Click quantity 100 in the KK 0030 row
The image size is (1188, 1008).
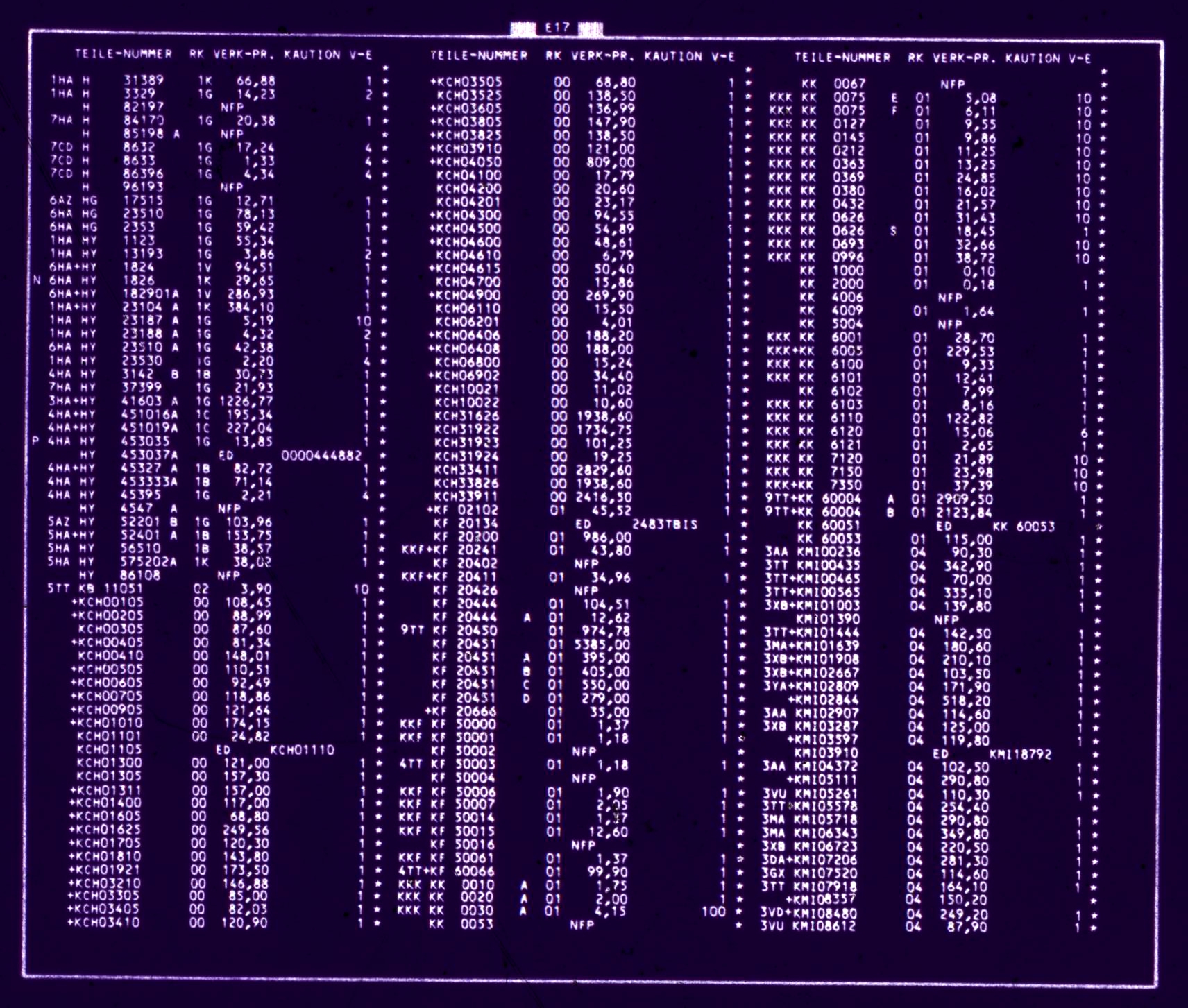[713, 911]
